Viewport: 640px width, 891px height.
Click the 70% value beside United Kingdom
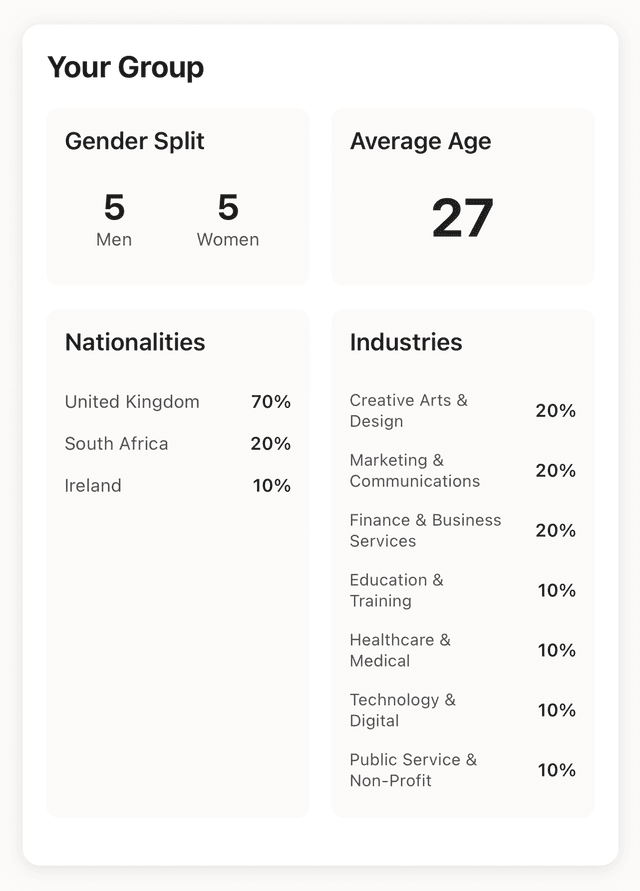[271, 402]
